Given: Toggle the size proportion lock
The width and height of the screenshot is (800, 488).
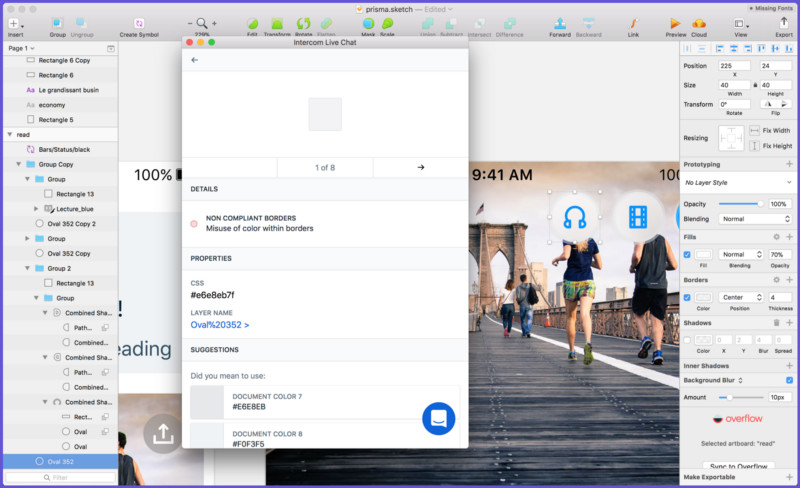Looking at the screenshot, I should point(755,85).
